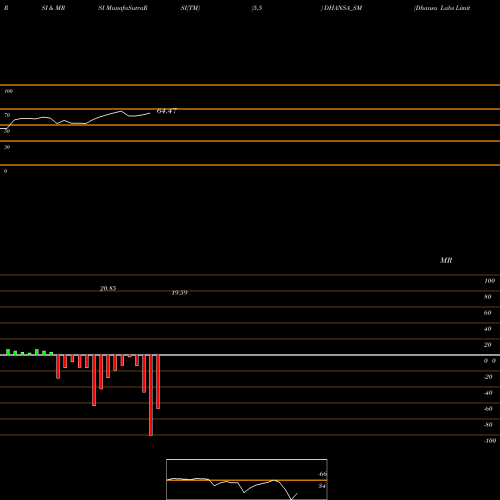Click the 19.59 value label
The image size is (500, 500).
tap(179, 293)
